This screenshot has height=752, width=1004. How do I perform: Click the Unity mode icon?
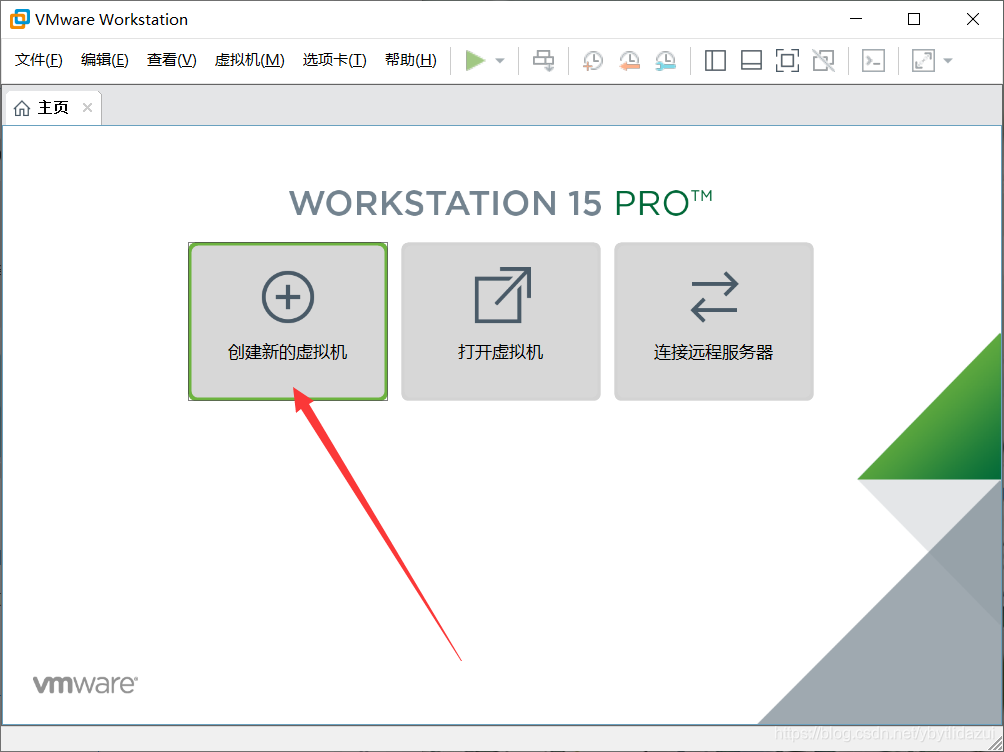823,61
